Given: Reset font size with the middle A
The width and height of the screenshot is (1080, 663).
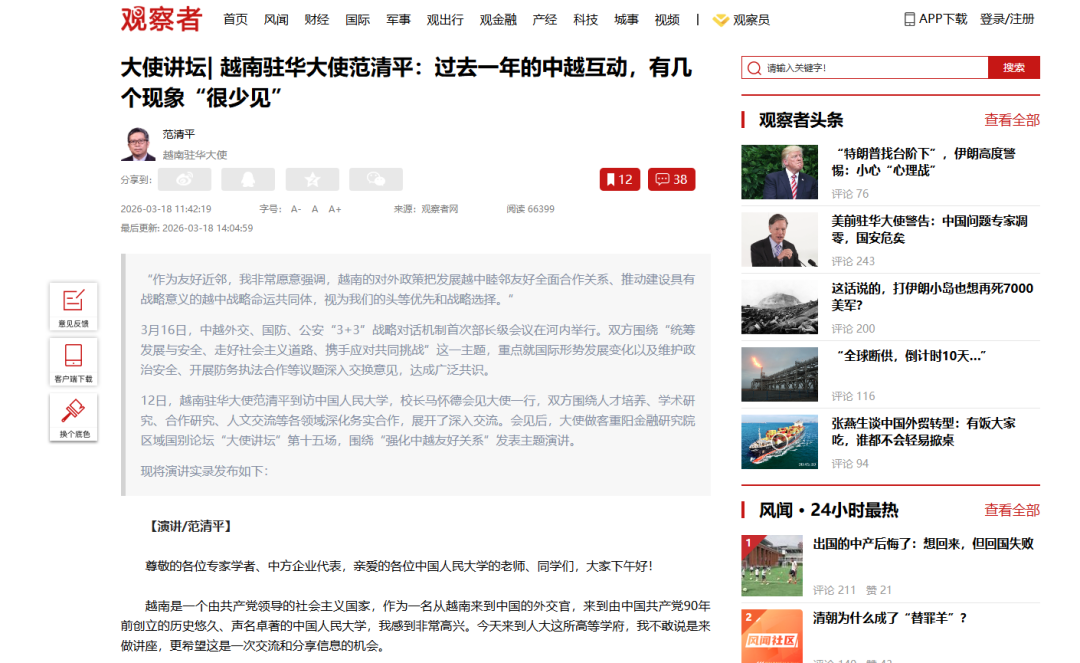Looking at the screenshot, I should 315,209.
